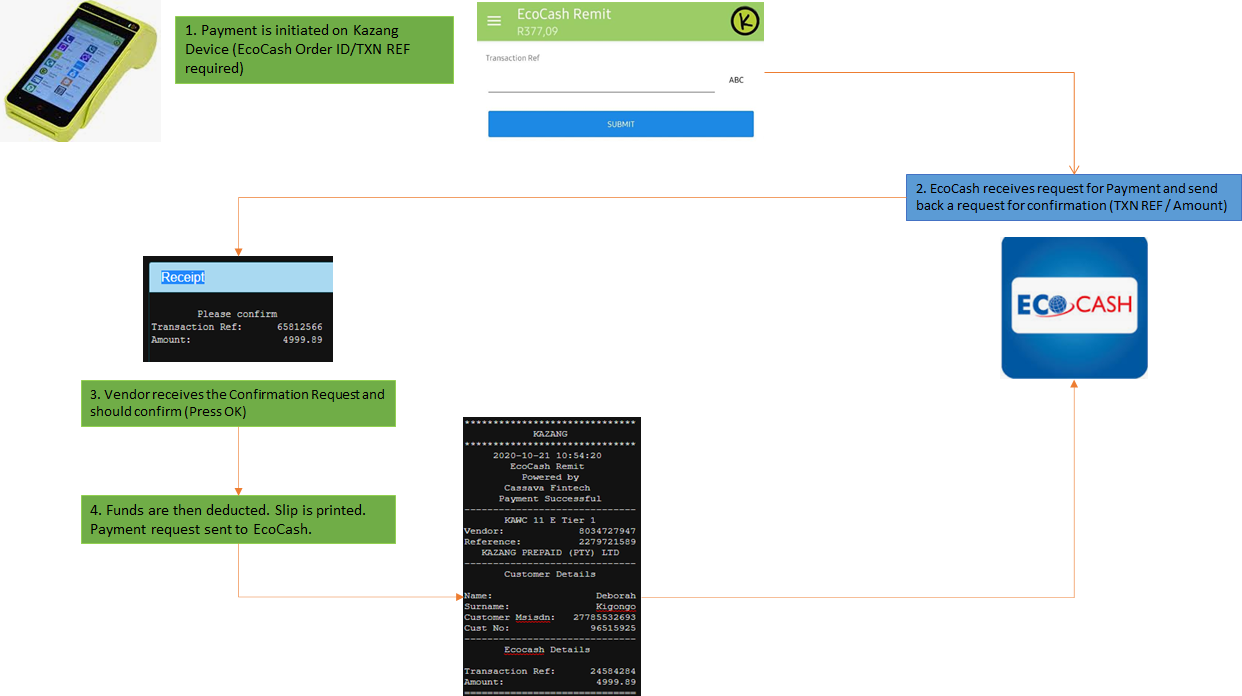Click the Transaction Ref field label

513,58
